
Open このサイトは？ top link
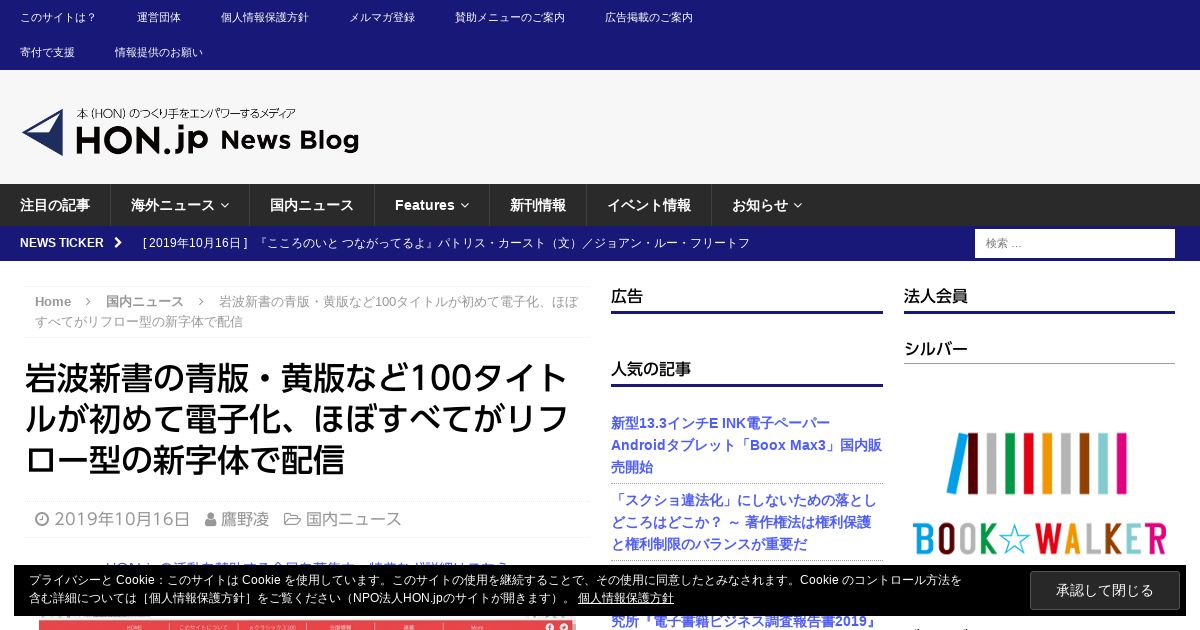point(58,17)
